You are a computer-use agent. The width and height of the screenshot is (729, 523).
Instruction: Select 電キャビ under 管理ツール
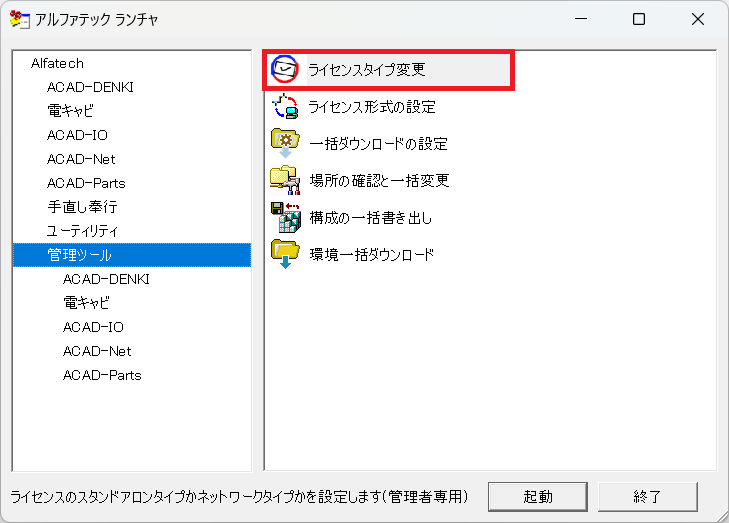[x=86, y=303]
